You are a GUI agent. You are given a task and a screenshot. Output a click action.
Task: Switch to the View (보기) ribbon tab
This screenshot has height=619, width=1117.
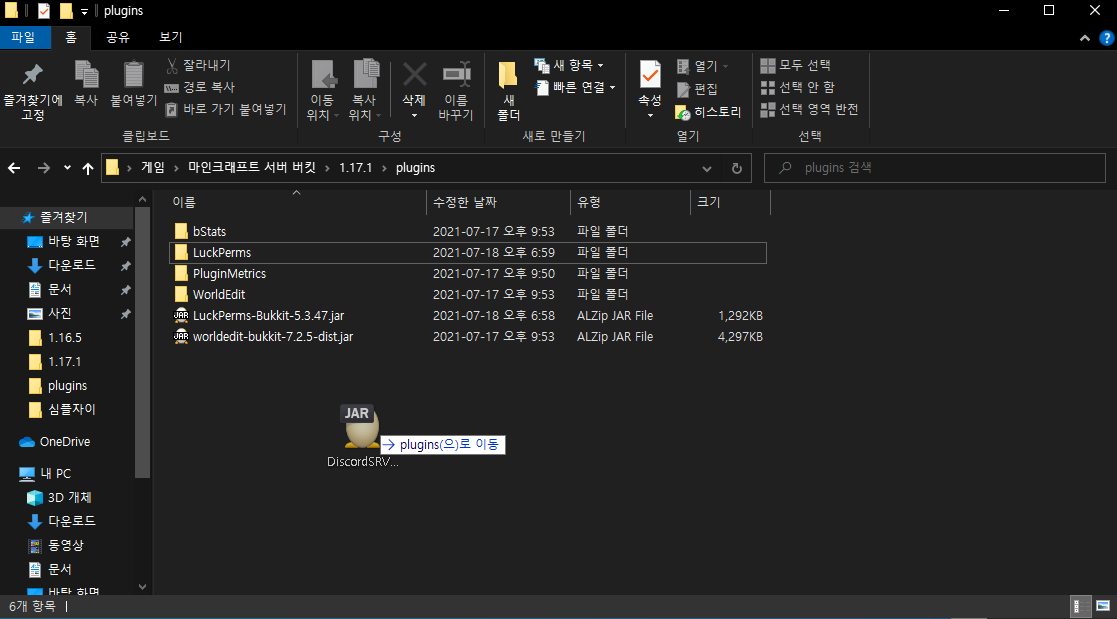[171, 37]
